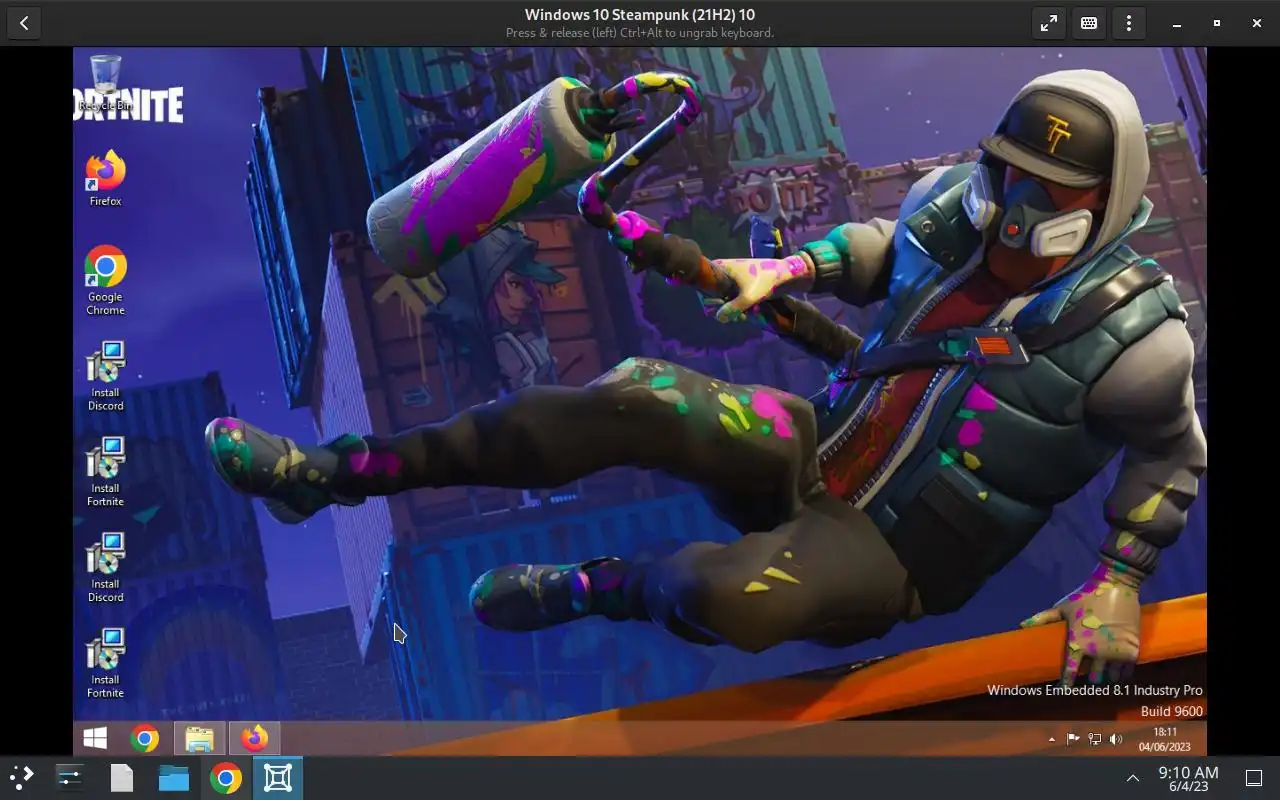Select Install Fortnite icon between the two Install Discord icons
1280x800 pixels.
pos(105,472)
